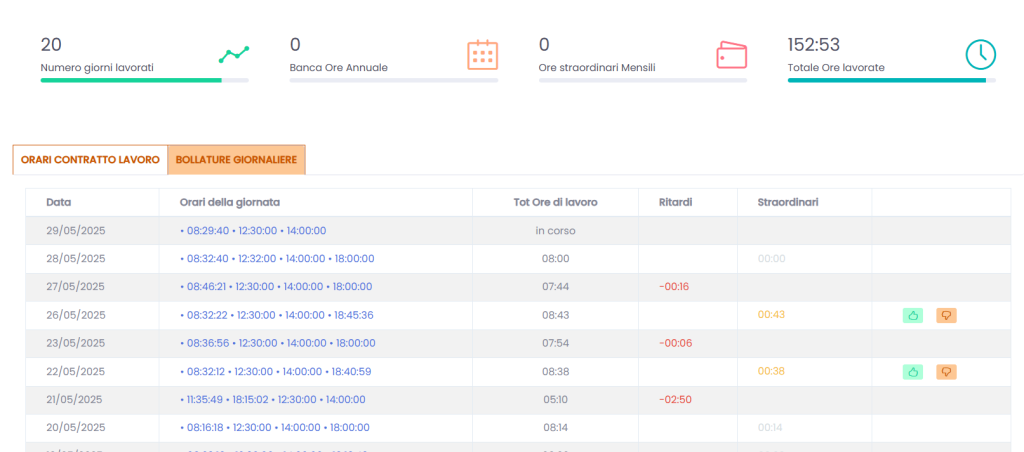Click the times starting 08:32:22
Viewport: 1024px width, 452px height.
(x=277, y=315)
